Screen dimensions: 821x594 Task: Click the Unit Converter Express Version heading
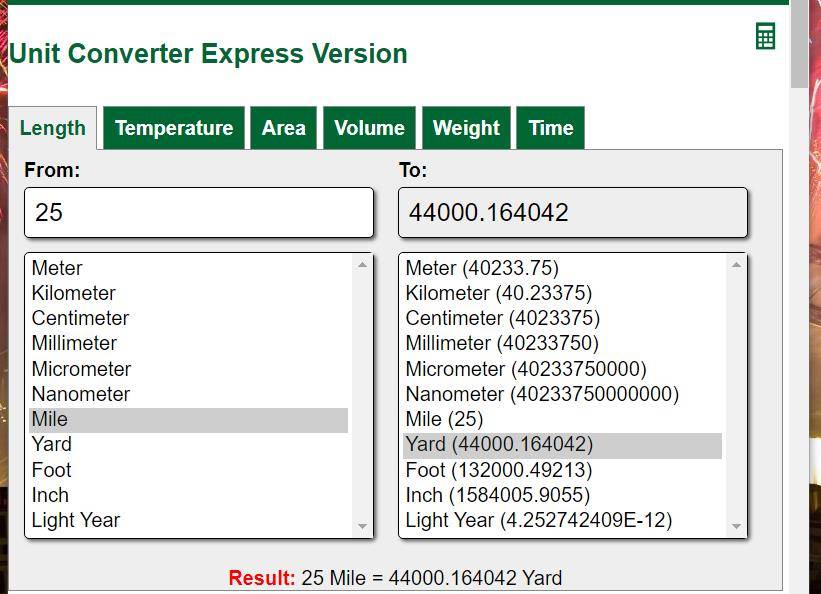click(x=208, y=54)
